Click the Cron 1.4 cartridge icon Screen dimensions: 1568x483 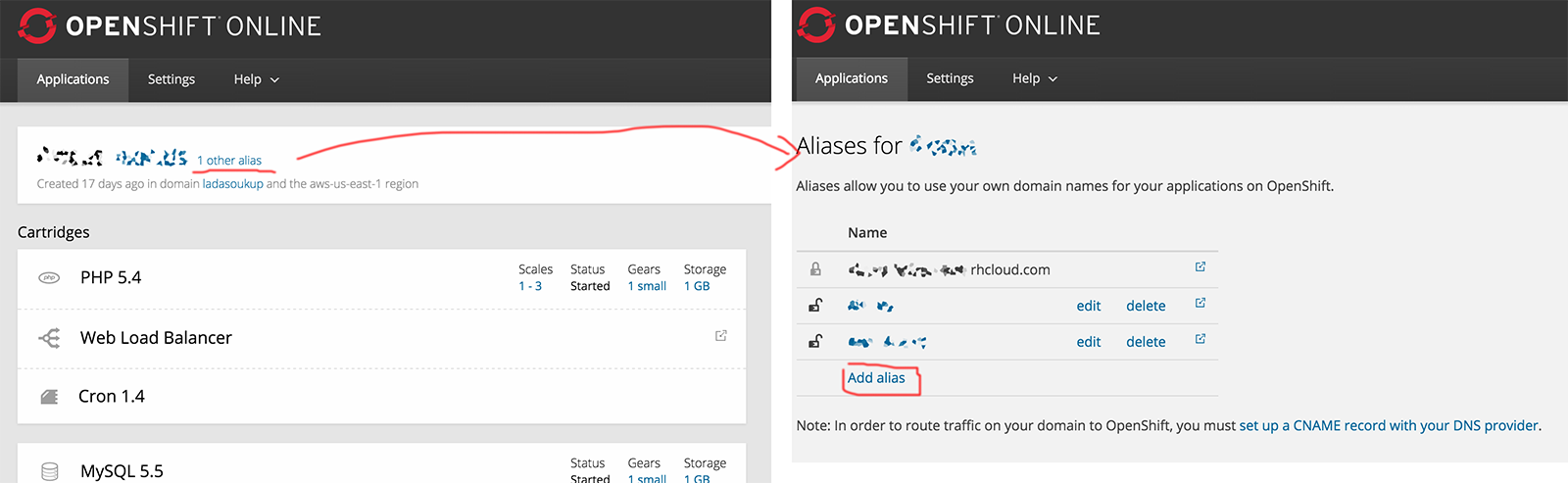point(49,397)
